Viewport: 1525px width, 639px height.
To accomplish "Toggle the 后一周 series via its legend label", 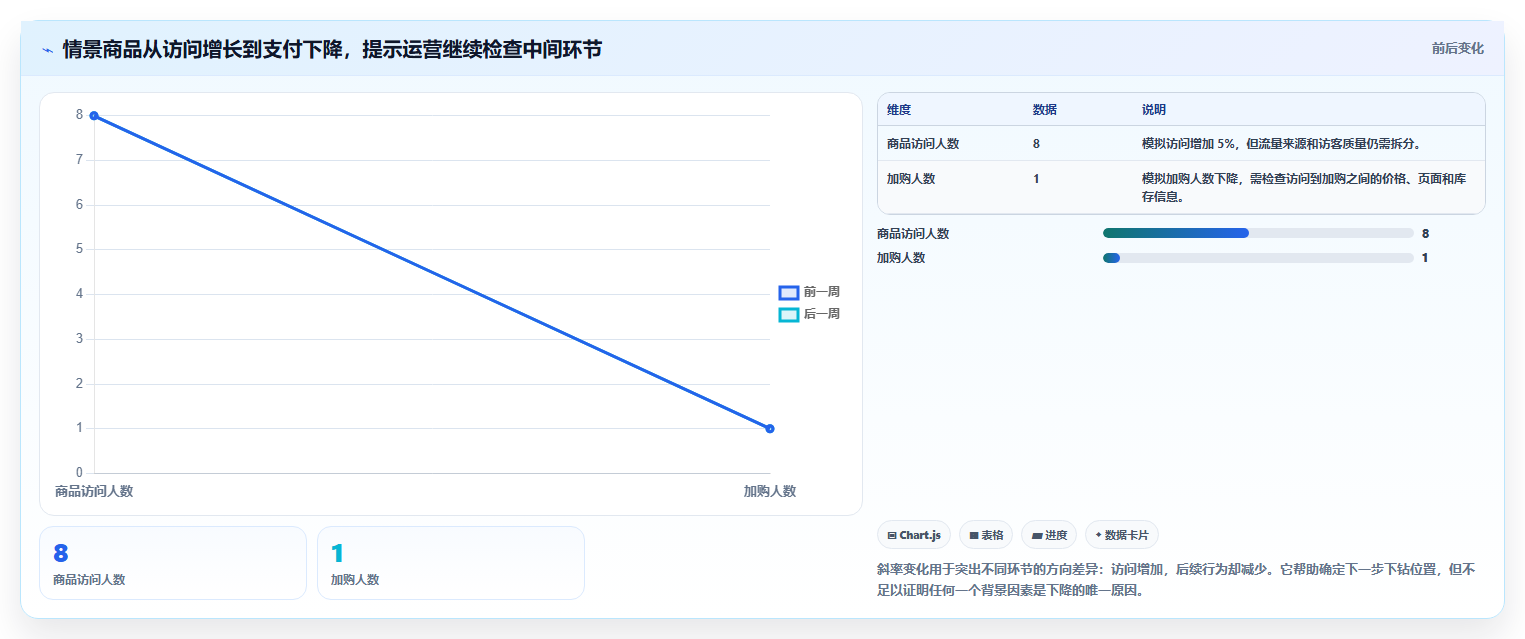I will click(x=821, y=314).
